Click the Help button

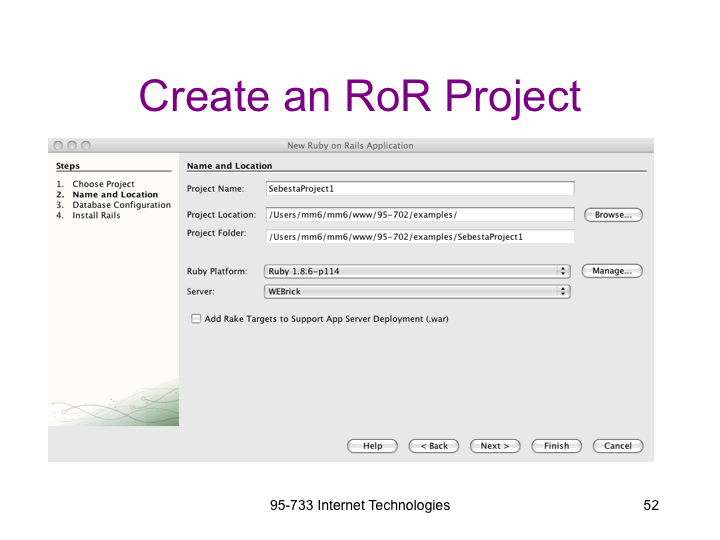(x=372, y=446)
